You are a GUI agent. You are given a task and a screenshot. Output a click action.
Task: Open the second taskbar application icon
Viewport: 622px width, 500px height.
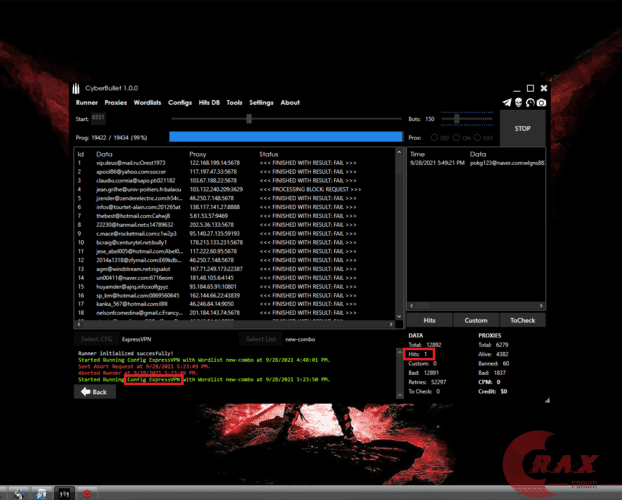tap(41, 493)
